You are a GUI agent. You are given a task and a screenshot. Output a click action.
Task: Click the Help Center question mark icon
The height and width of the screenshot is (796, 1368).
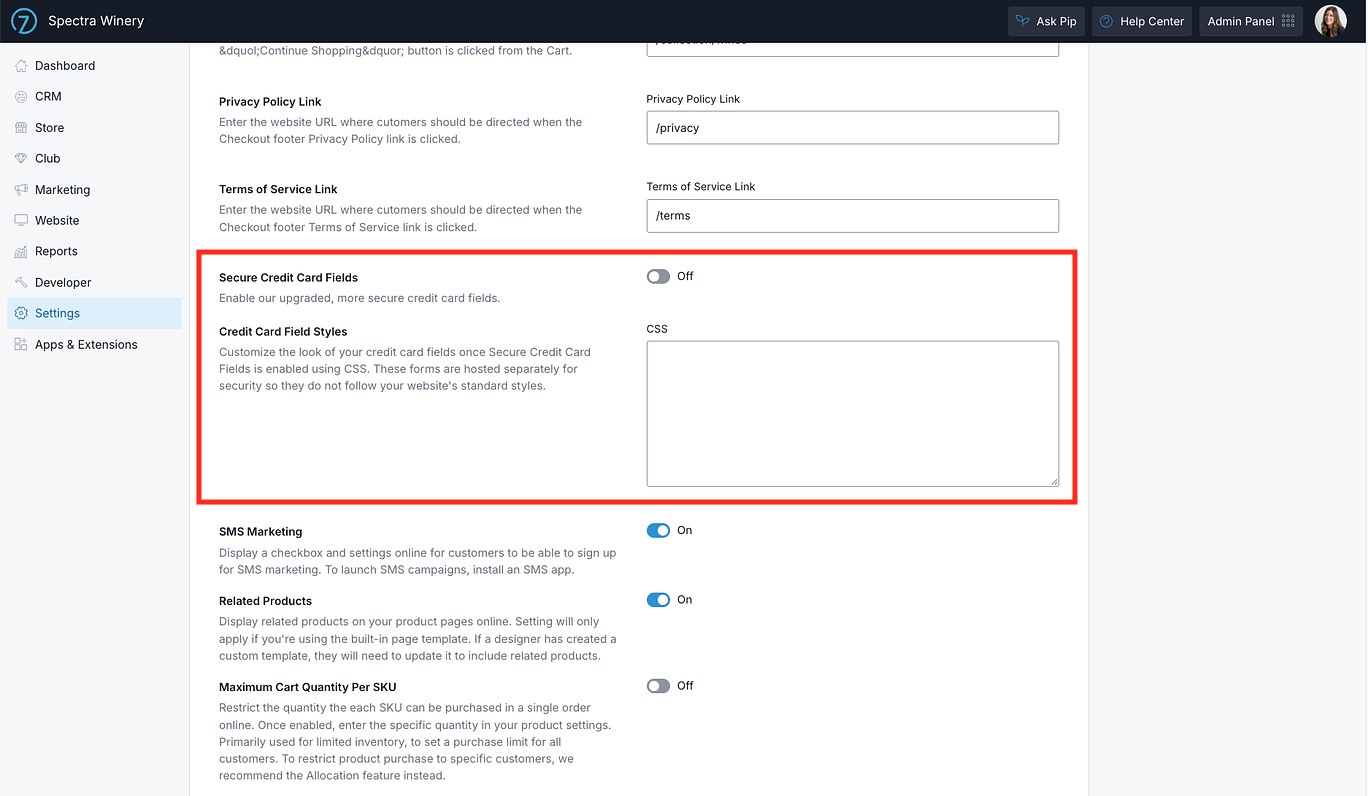pos(1106,21)
